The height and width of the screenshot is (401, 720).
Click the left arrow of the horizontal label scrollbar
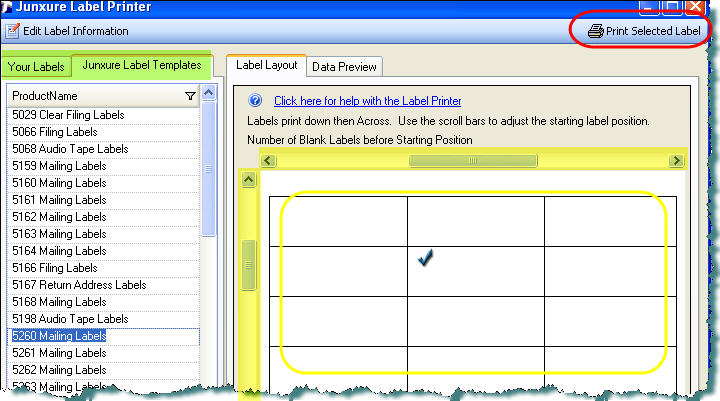pyautogui.click(x=268, y=160)
